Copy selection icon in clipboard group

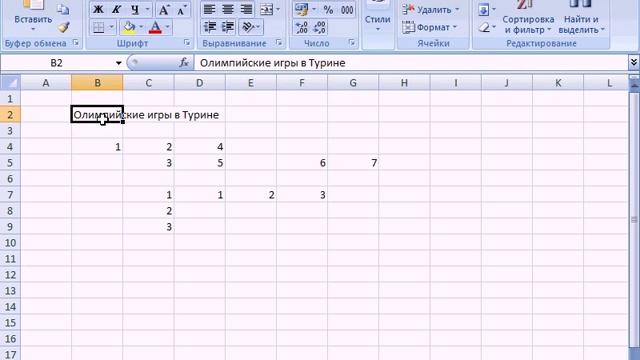(63, 10)
